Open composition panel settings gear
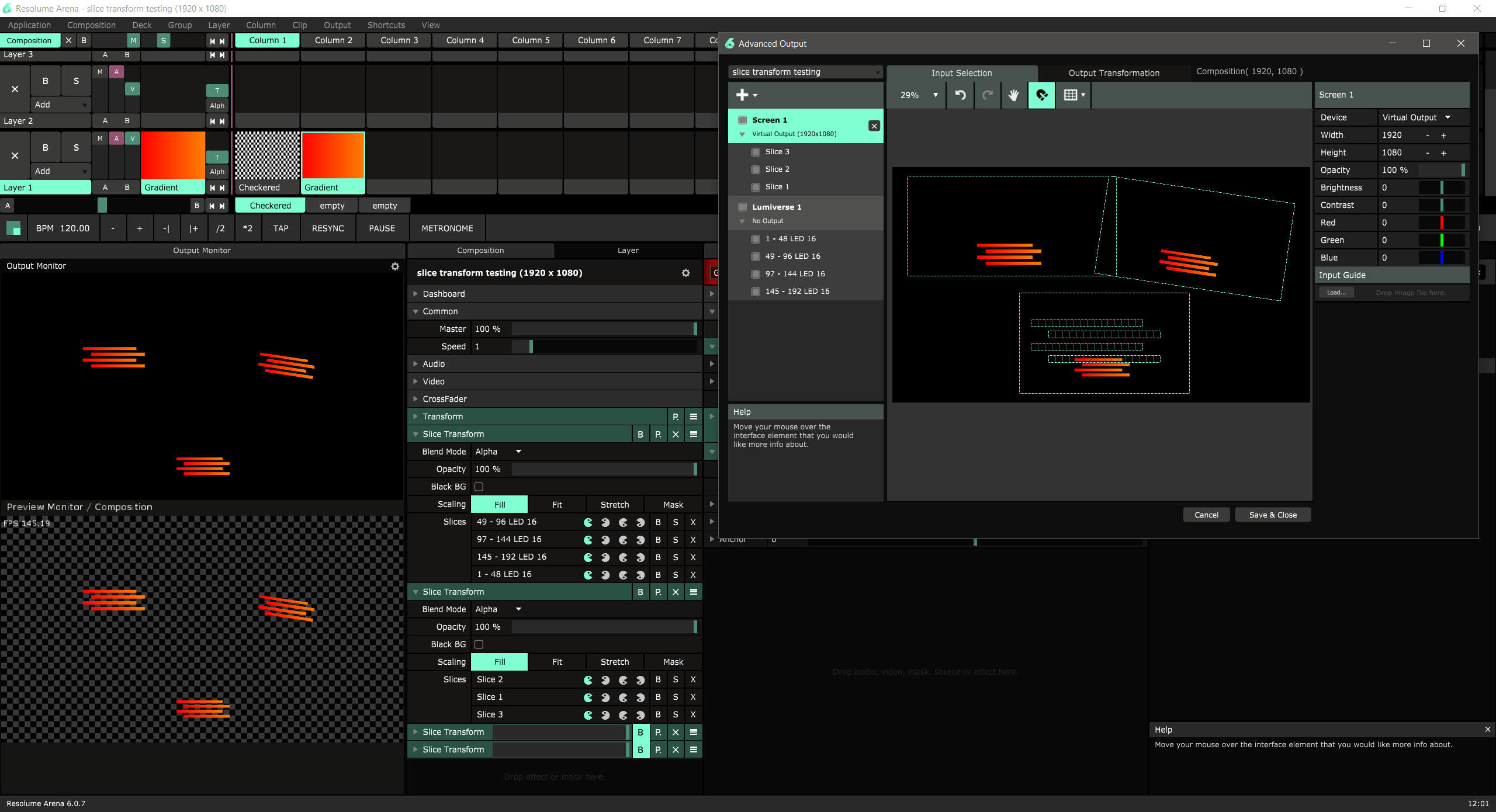The height and width of the screenshot is (812, 1496). [x=686, y=273]
